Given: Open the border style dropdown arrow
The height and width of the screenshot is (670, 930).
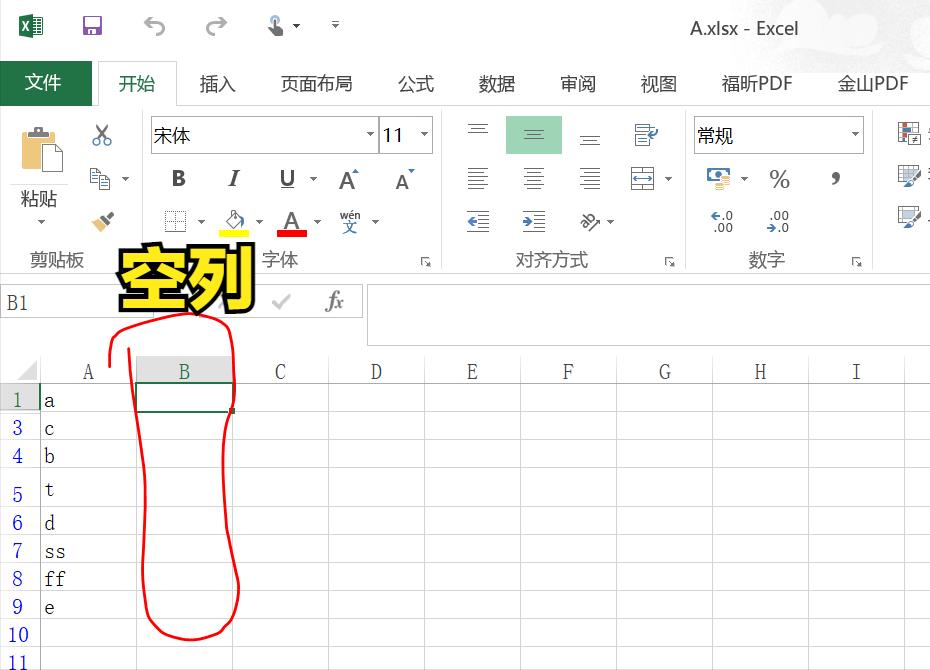Looking at the screenshot, I should click(x=202, y=222).
